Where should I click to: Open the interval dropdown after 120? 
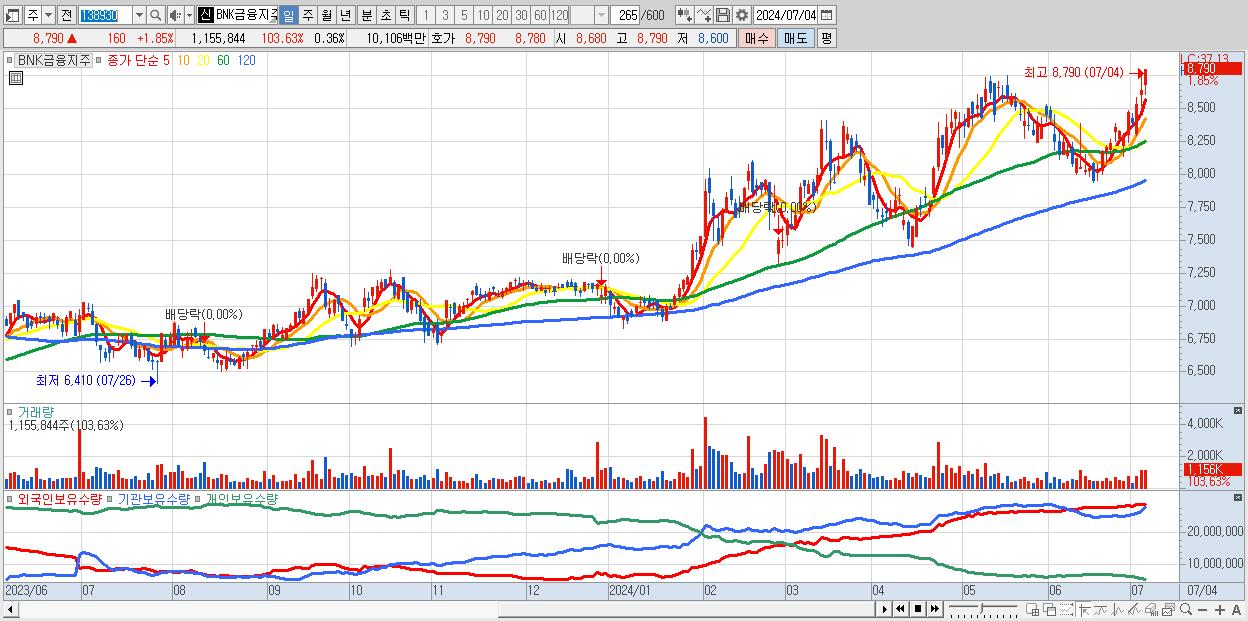(601, 15)
